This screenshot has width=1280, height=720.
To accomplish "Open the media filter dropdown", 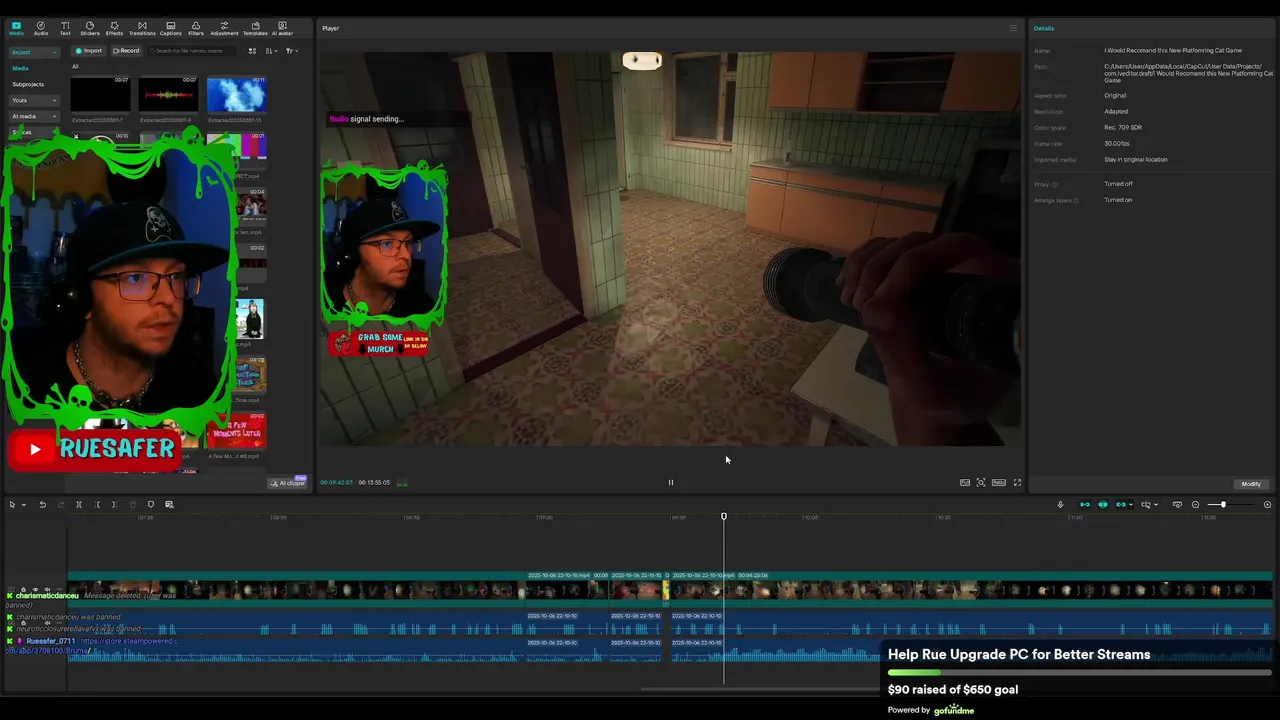I will 291,50.
